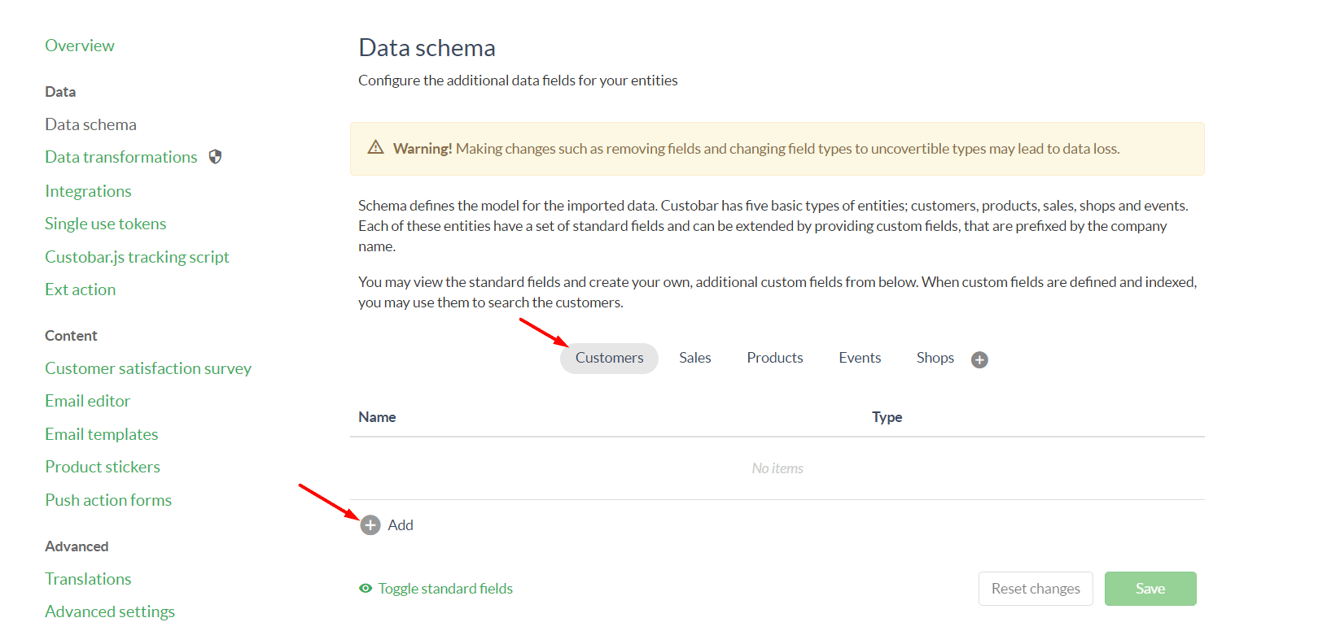The image size is (1340, 644).
Task: Open Single use tokens page
Action: coord(106,224)
